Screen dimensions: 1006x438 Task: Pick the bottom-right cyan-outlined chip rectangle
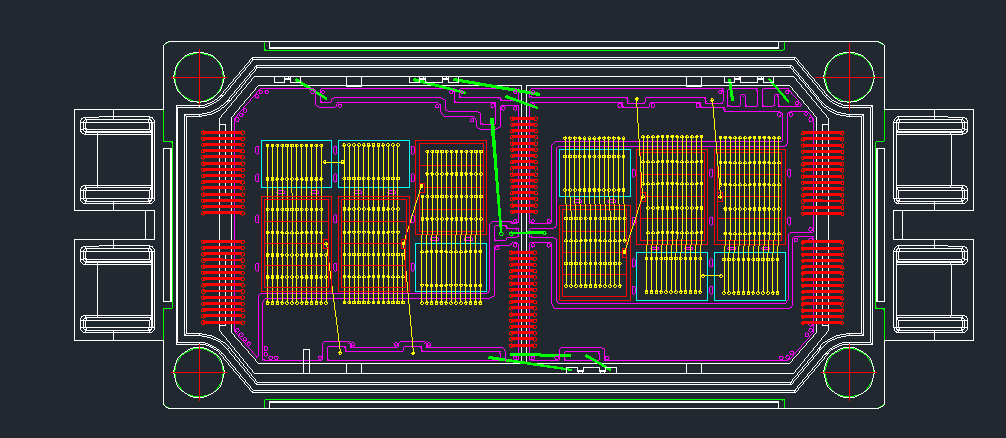(749, 276)
